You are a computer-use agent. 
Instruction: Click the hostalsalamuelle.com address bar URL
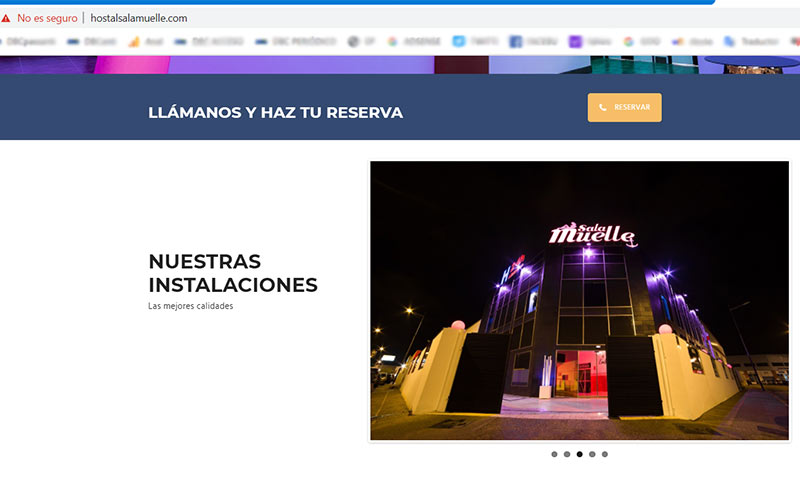pos(139,18)
